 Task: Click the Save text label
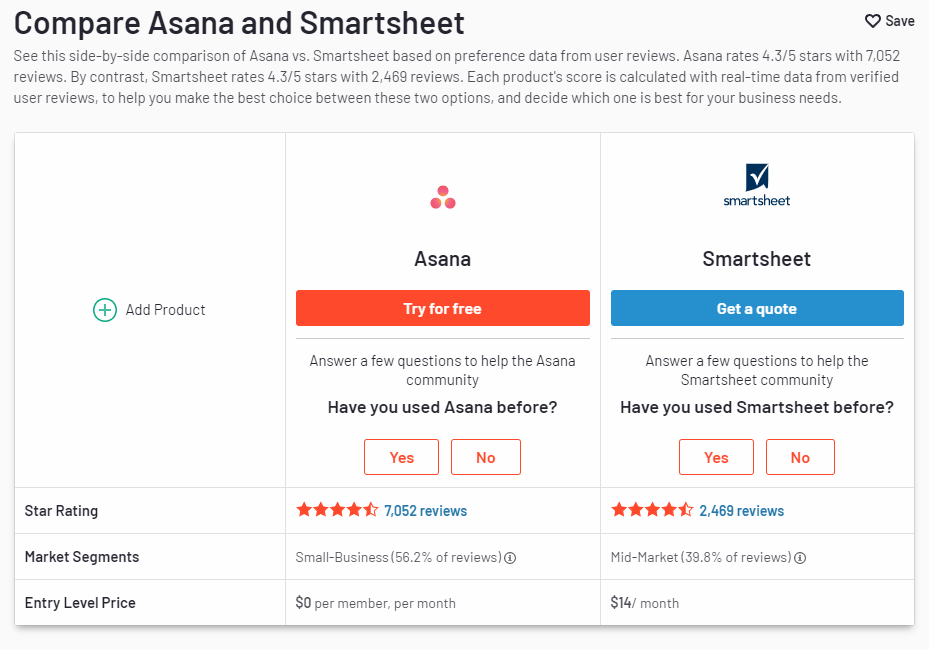point(900,21)
